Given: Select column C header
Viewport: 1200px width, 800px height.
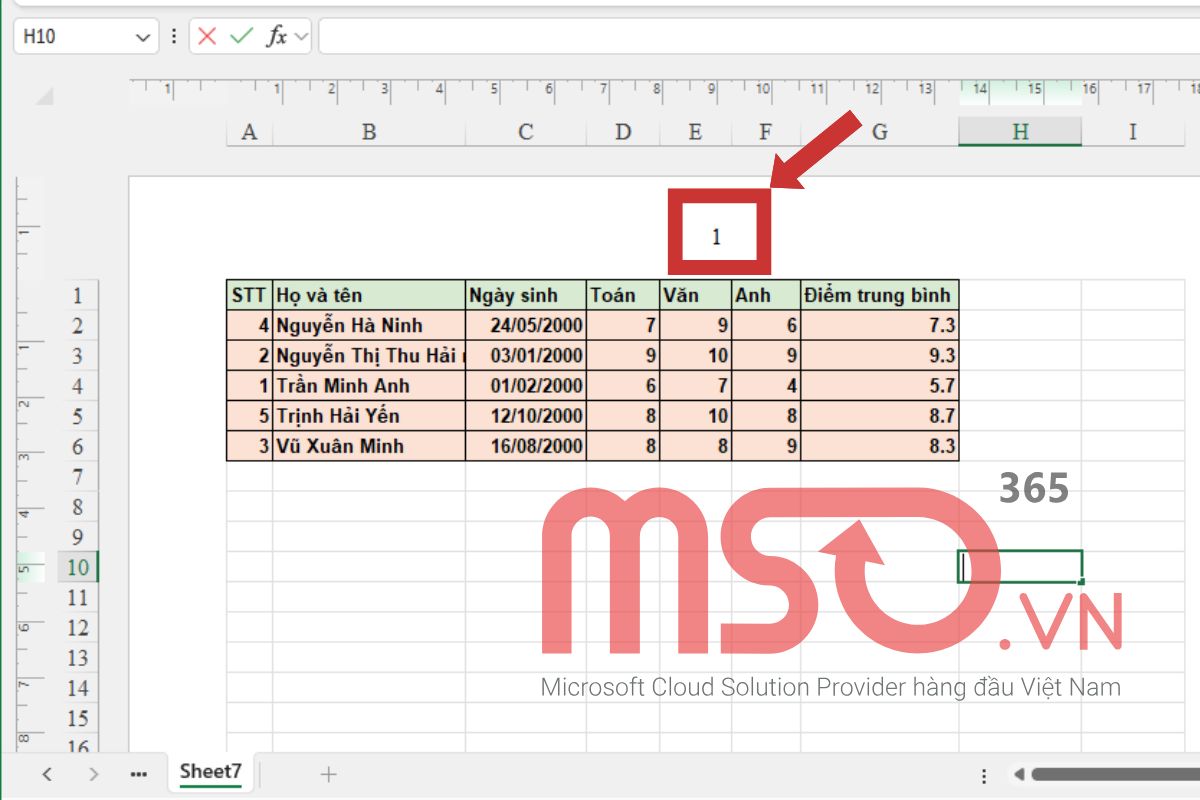Looking at the screenshot, I should click(x=526, y=132).
